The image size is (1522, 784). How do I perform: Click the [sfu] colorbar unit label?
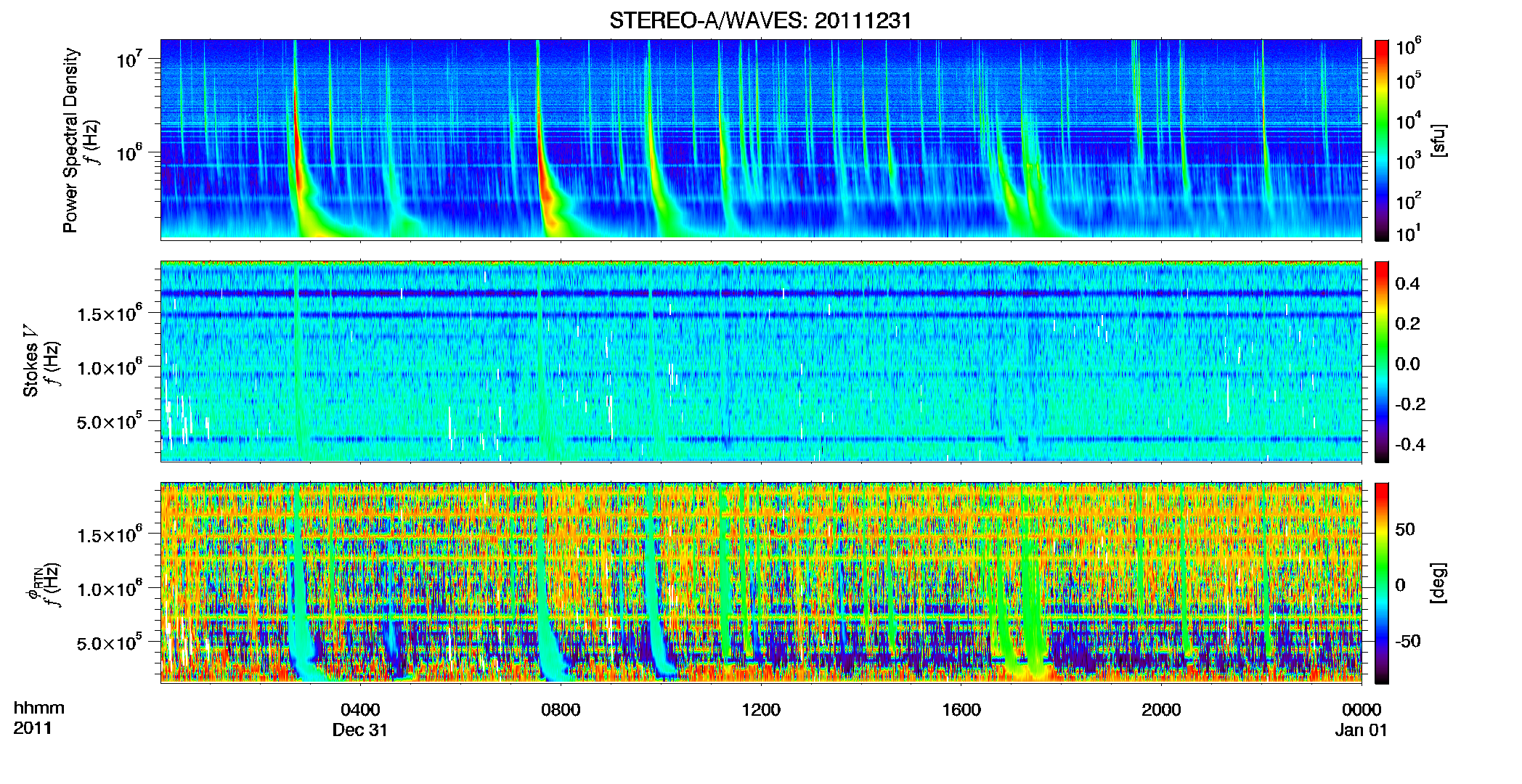[1438, 140]
